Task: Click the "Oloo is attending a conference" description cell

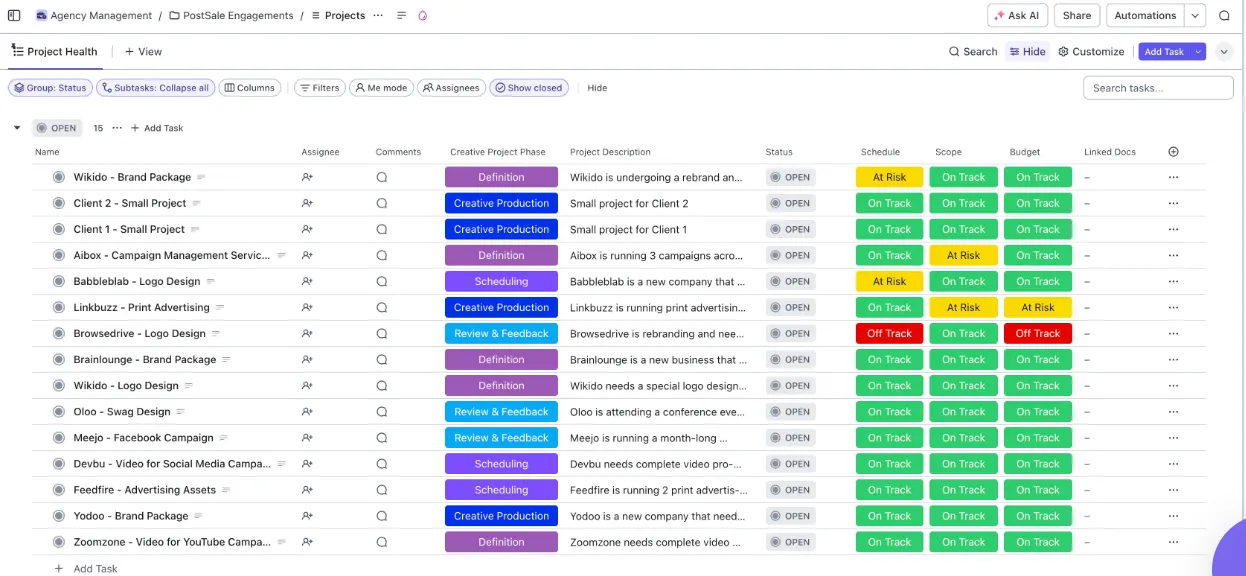Action: pos(659,411)
